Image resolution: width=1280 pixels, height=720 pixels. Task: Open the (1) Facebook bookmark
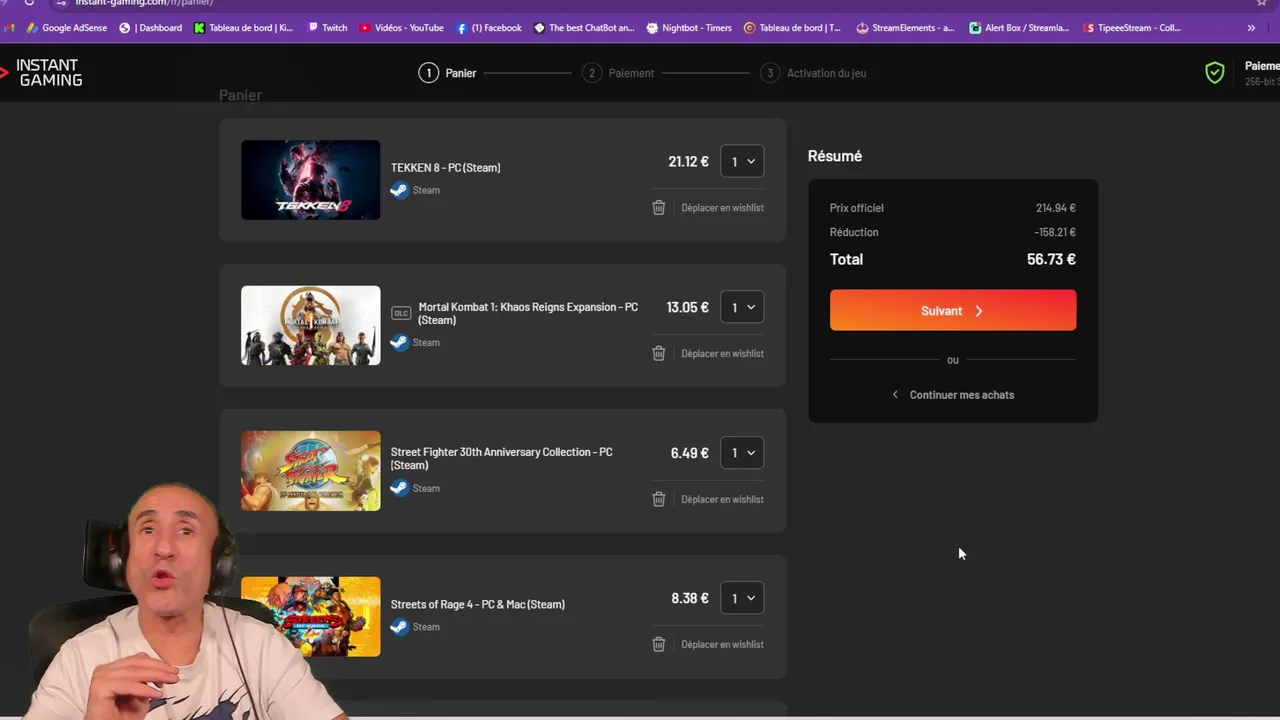click(x=489, y=28)
